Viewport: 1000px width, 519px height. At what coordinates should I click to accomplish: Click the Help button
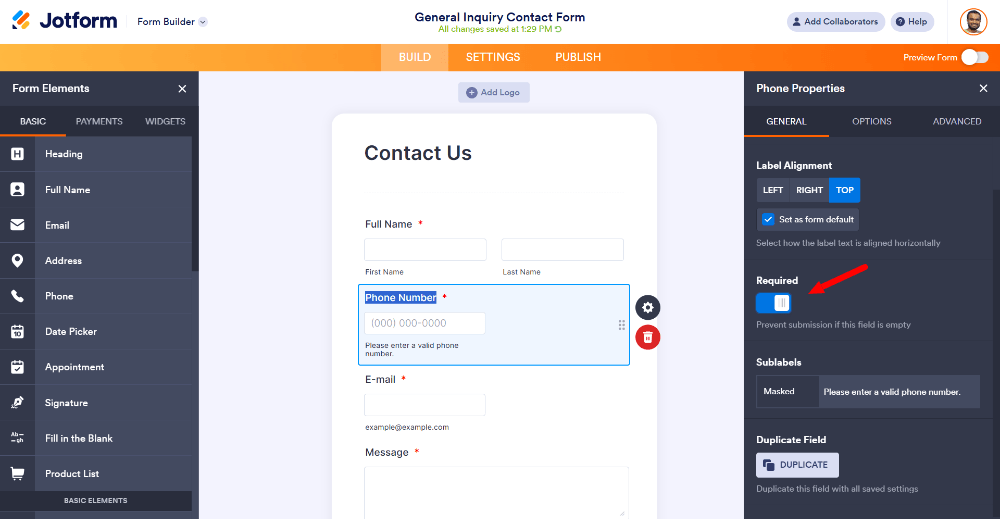coord(912,22)
